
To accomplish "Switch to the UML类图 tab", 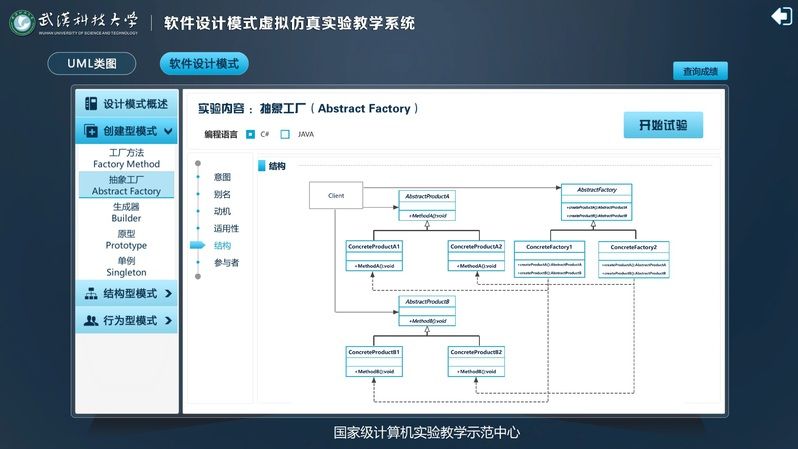I will pyautogui.click(x=92, y=64).
